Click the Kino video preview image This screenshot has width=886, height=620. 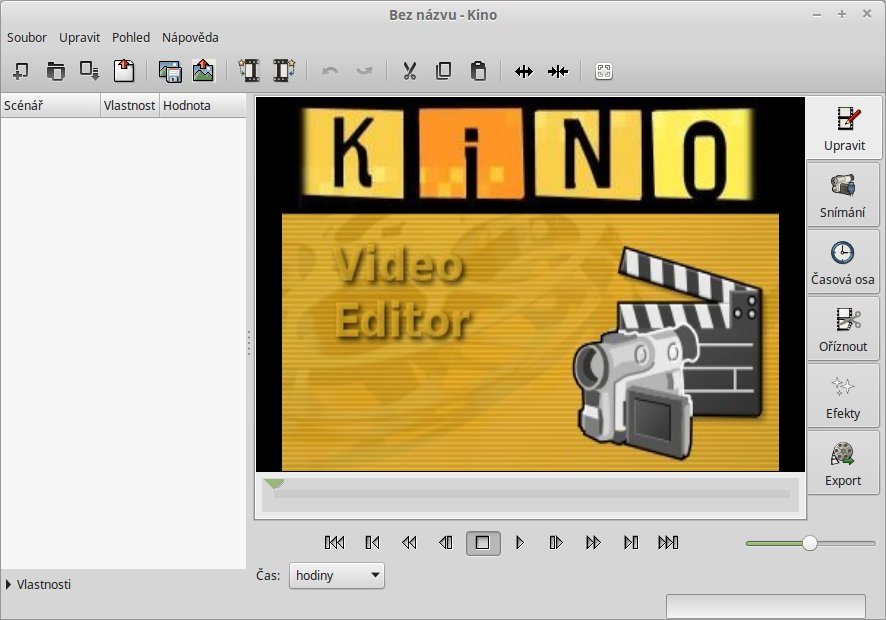pyautogui.click(x=530, y=284)
